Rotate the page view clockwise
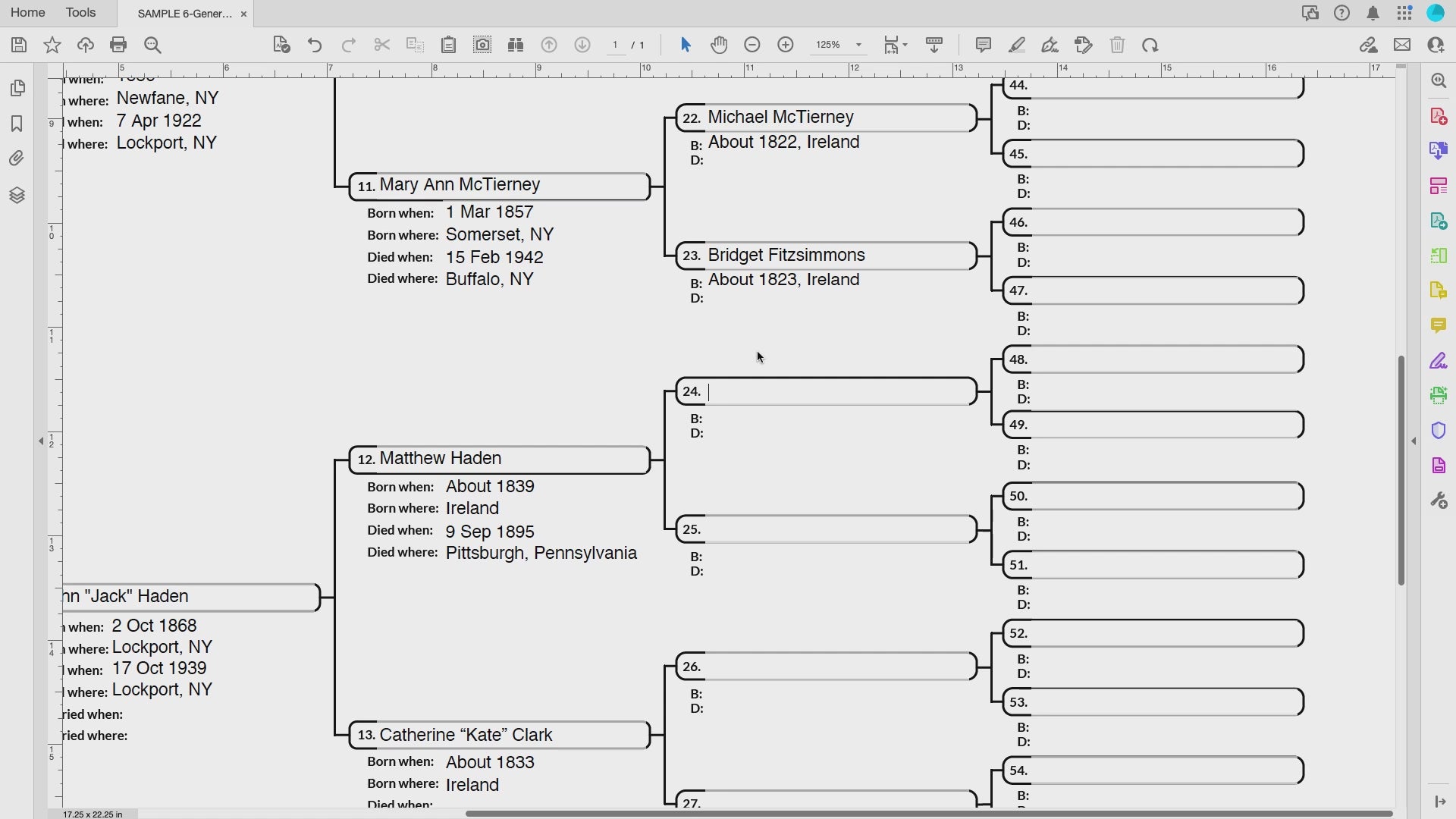The image size is (1456, 819). [x=1150, y=45]
